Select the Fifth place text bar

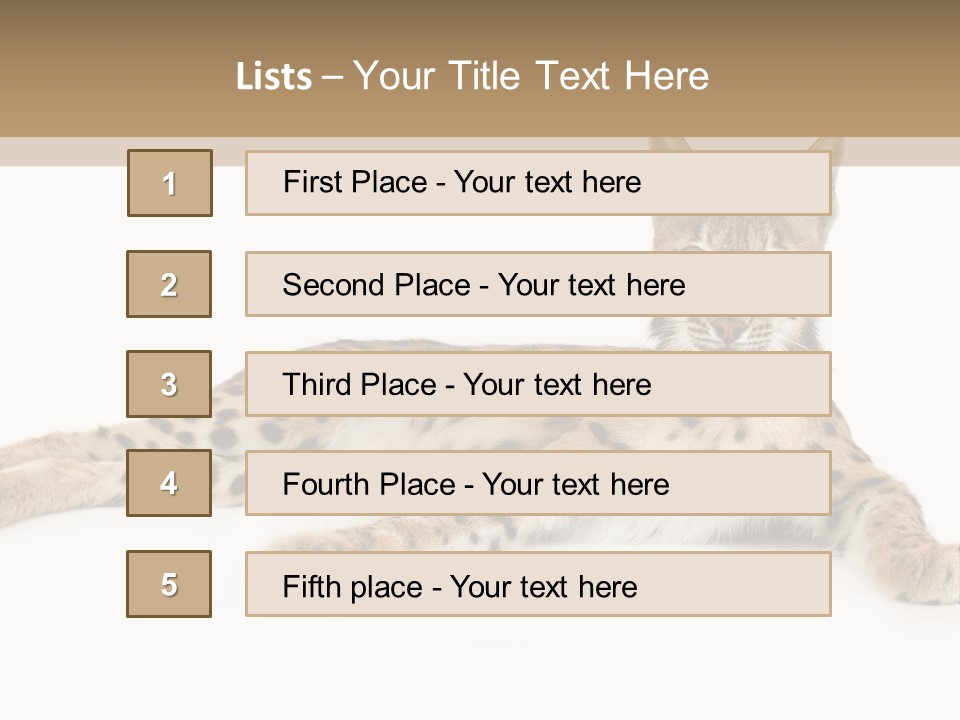(x=538, y=584)
